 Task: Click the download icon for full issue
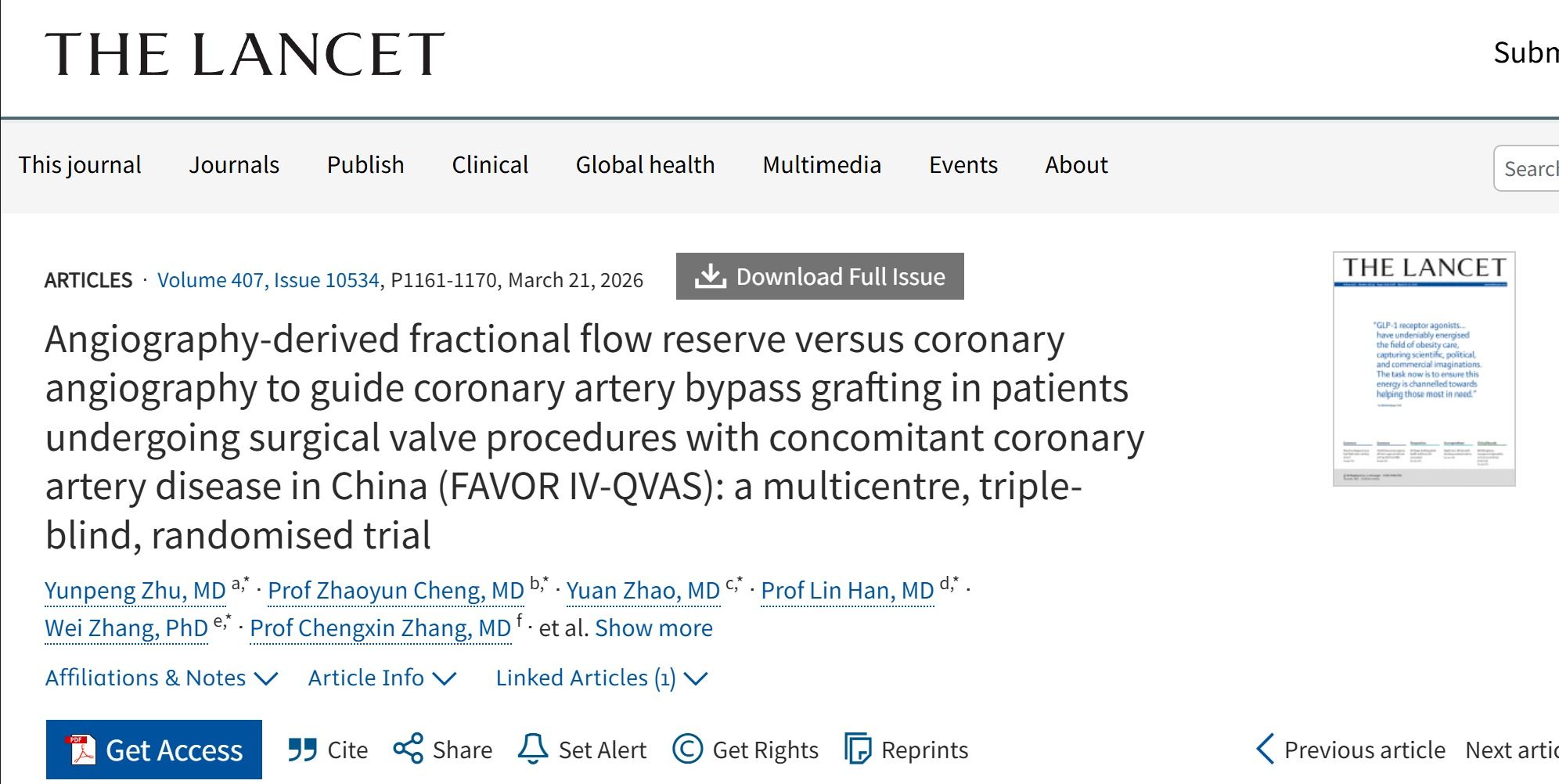[711, 276]
